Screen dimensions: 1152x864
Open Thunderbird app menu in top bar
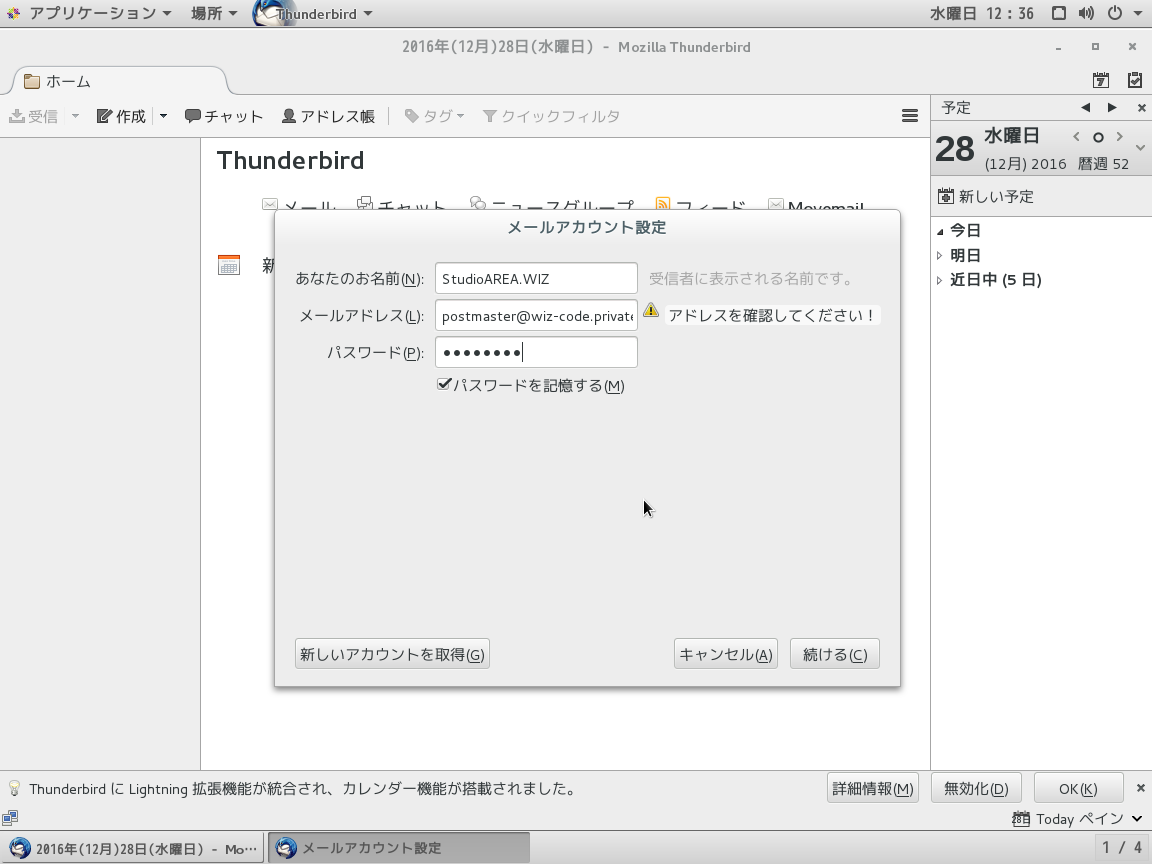(x=314, y=13)
